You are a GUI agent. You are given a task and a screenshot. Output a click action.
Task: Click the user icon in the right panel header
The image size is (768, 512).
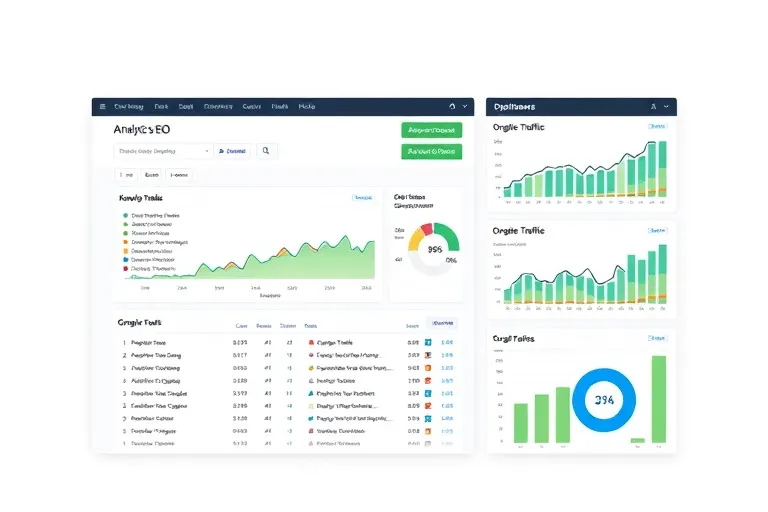point(653,106)
